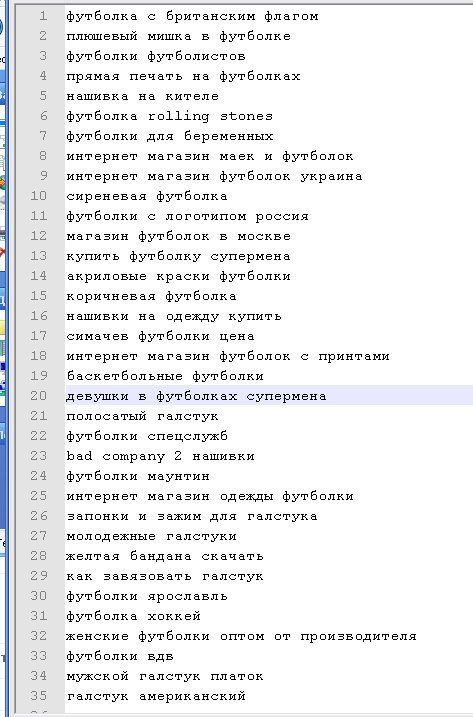The height and width of the screenshot is (717, 473).
Task: Click the text 'плюшевый мишка в футболке'
Action: coord(178,36)
